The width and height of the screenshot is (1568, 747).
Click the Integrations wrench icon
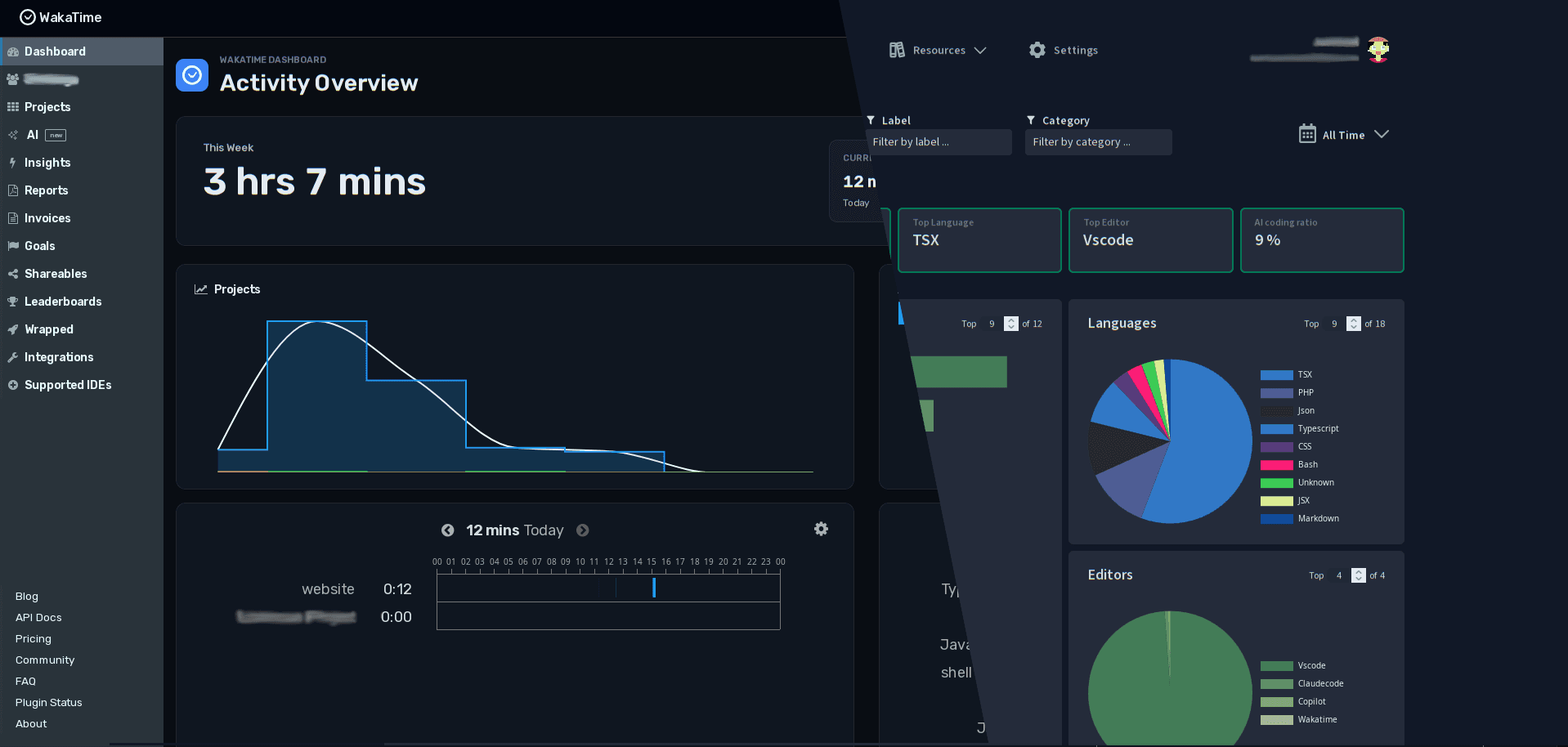[13, 357]
